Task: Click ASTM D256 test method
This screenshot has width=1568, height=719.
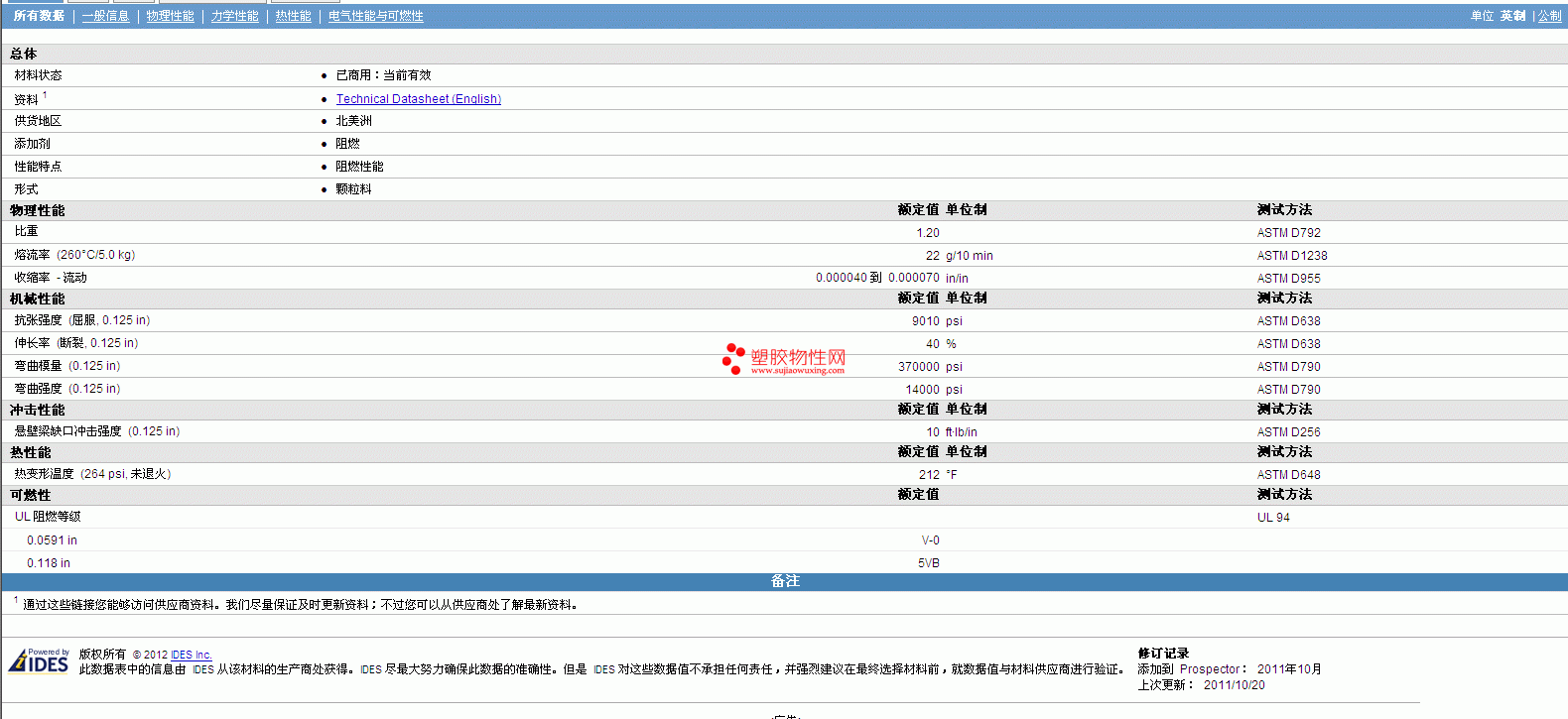Action: pos(1288,432)
